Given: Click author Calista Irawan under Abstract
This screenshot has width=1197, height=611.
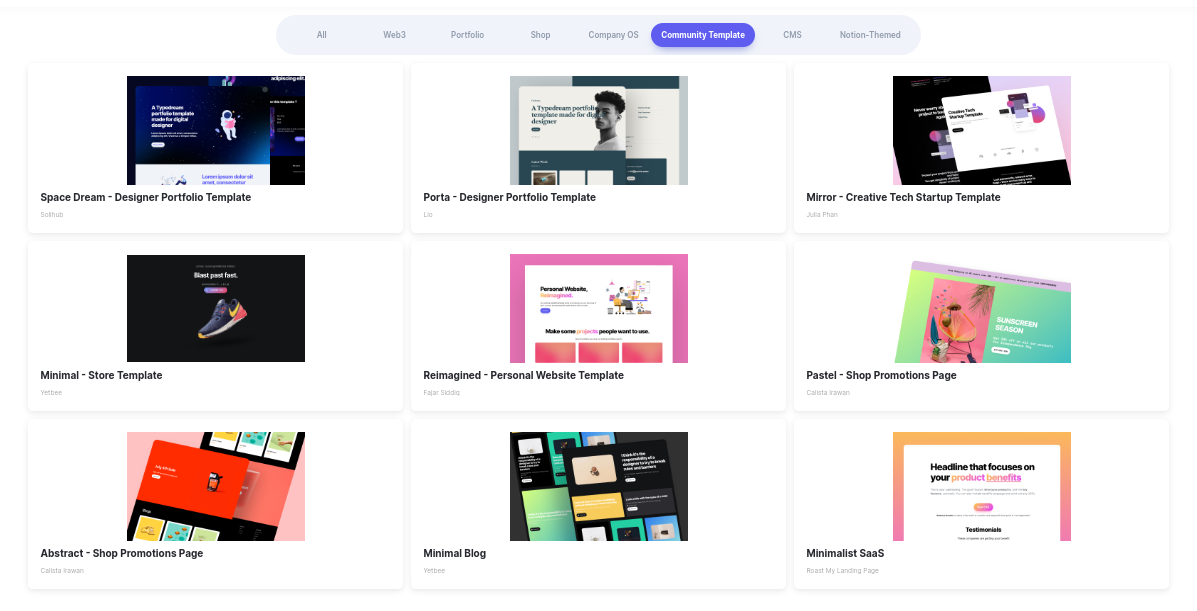Looking at the screenshot, I should (x=62, y=571).
